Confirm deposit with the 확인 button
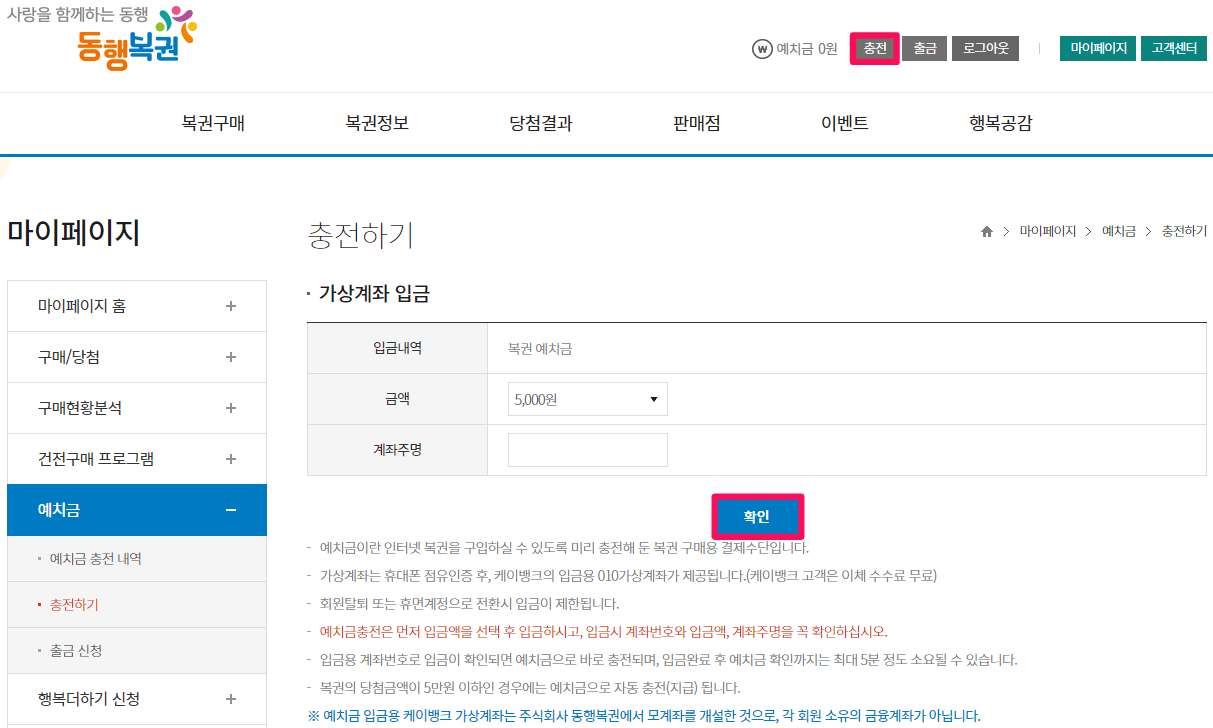 pos(757,516)
